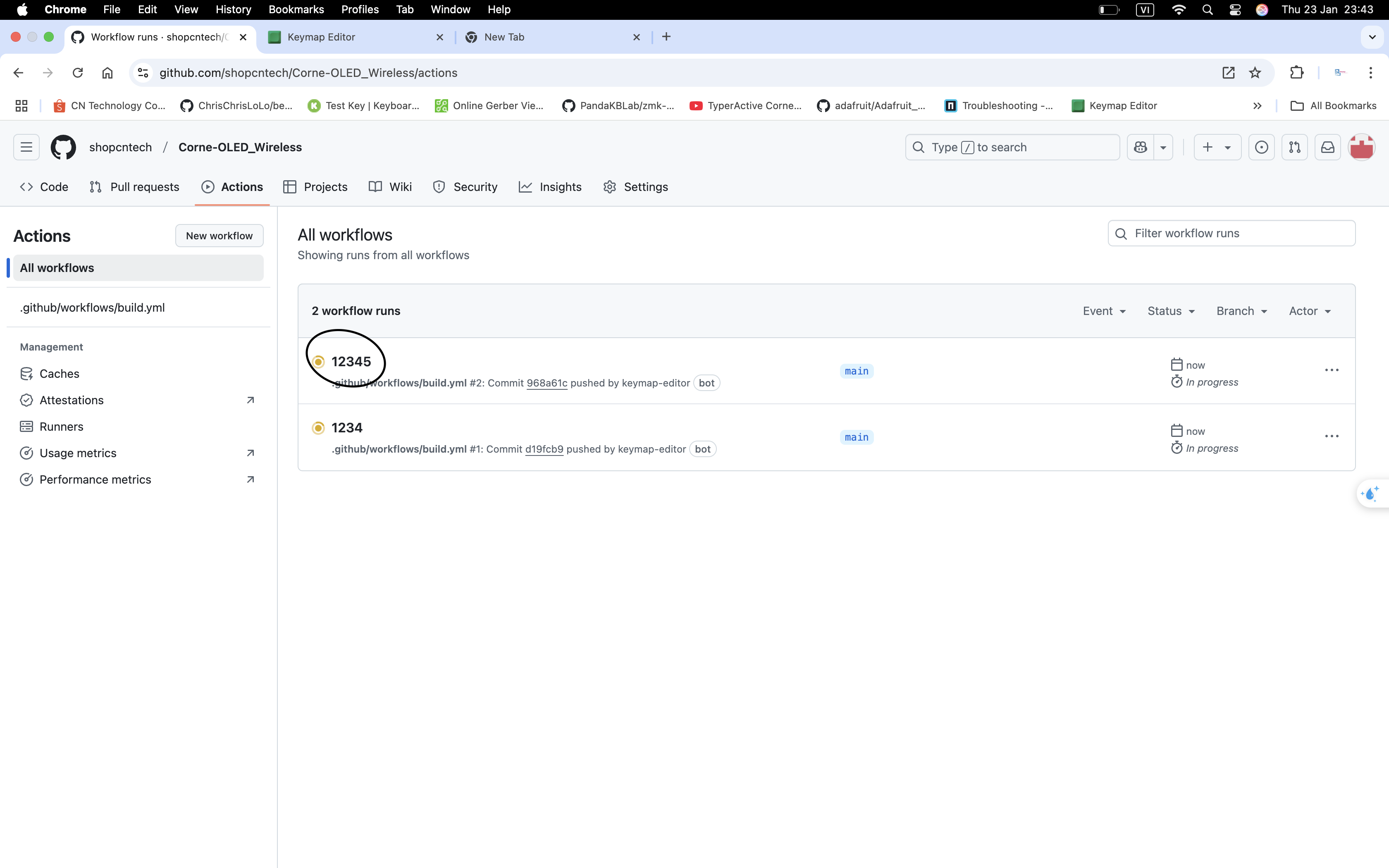
Task: Open options menu for run 12345
Action: tap(1332, 370)
